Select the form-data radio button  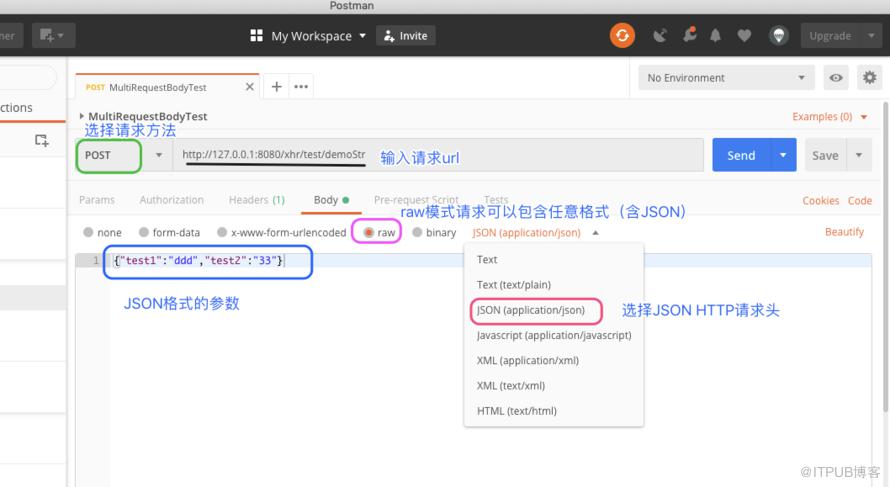click(x=144, y=232)
